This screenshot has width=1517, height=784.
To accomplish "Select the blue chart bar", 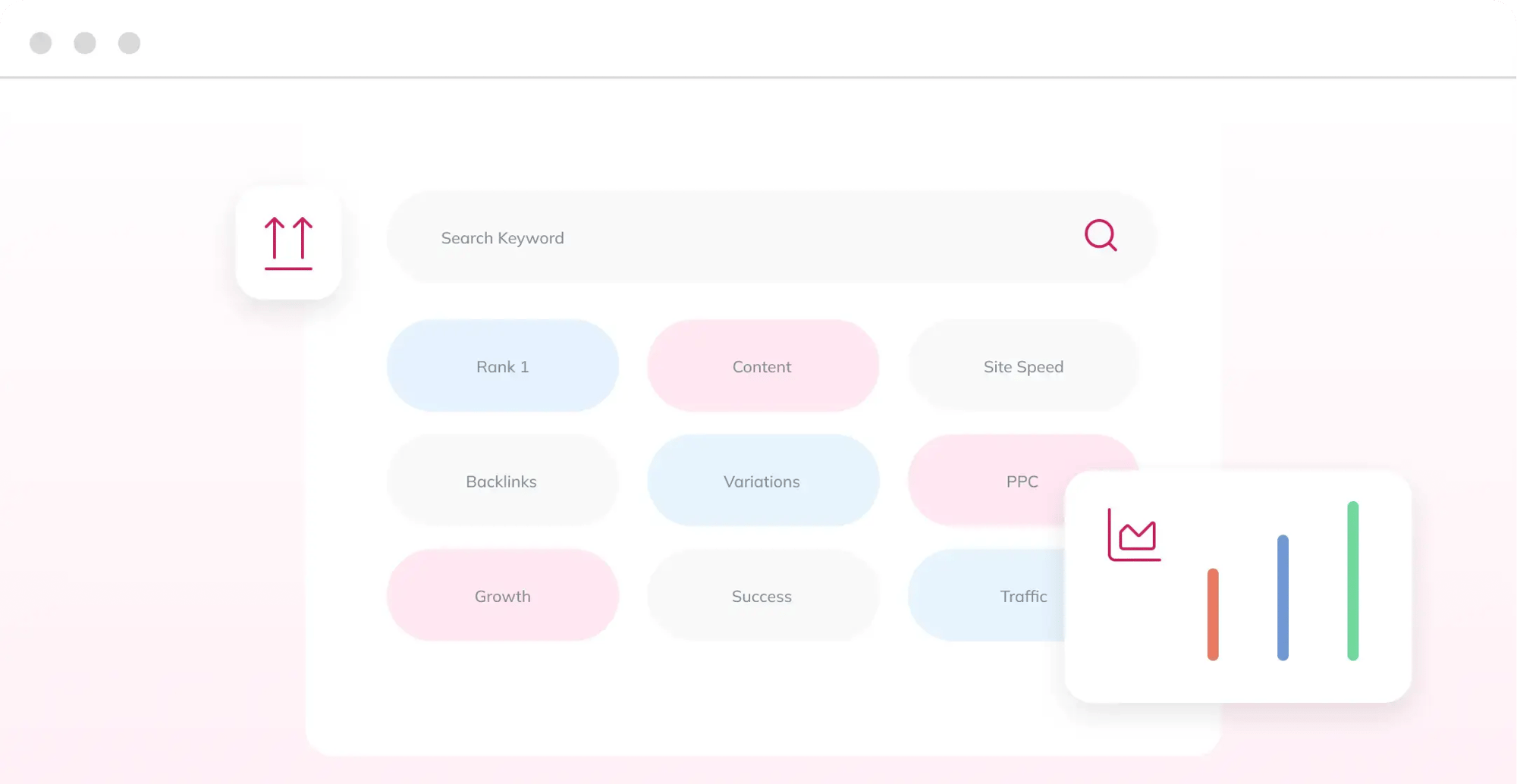I will [1283, 597].
